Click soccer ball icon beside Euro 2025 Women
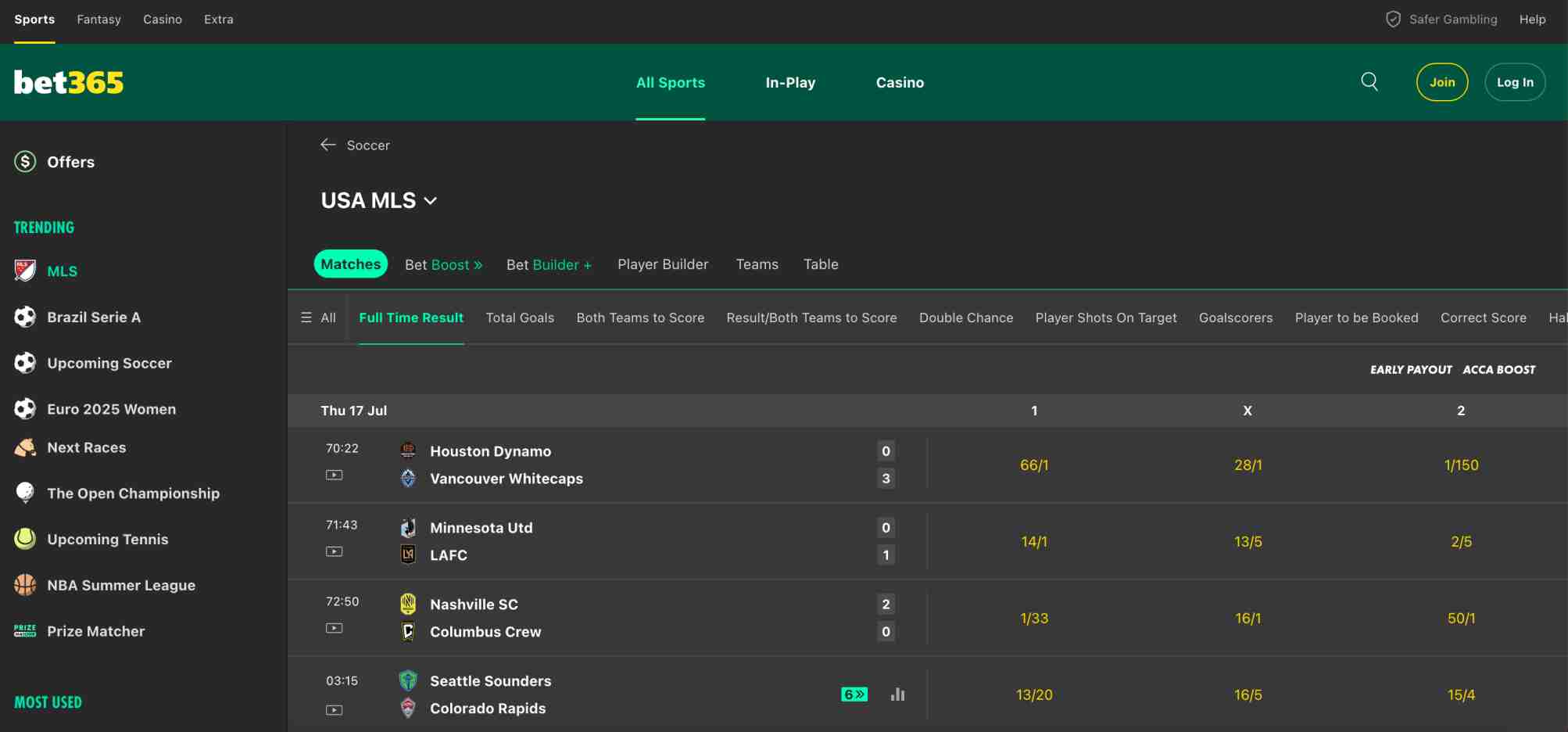The image size is (1568, 732). [25, 408]
